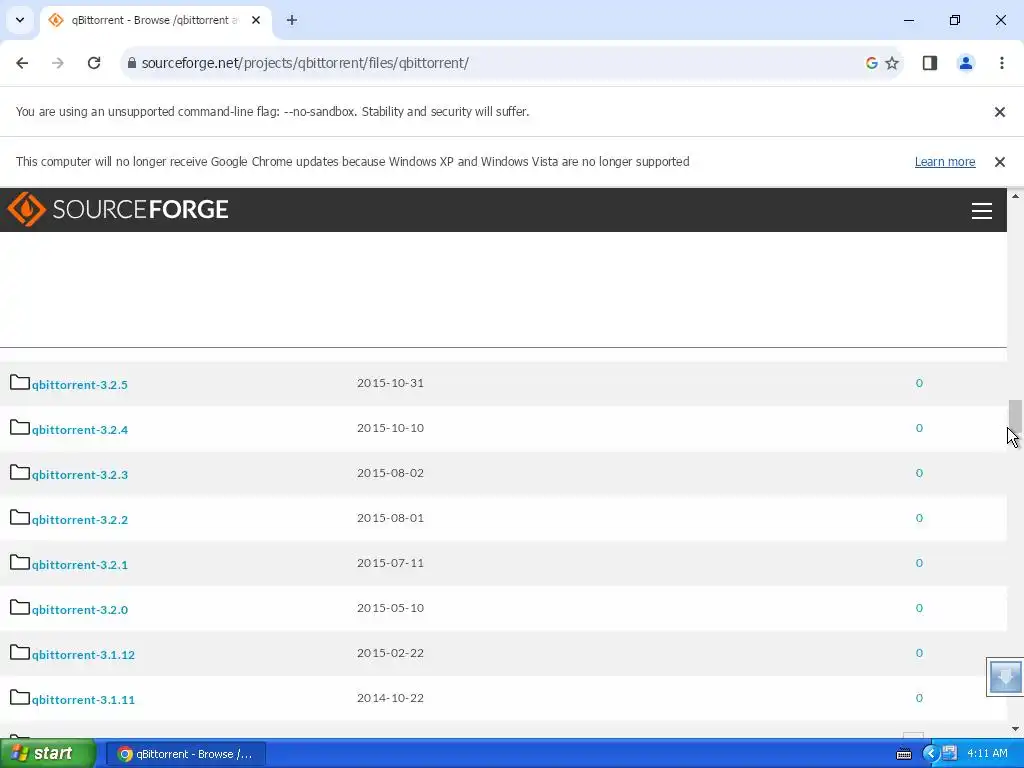Click the qBittorrent Chrome taskbar button
This screenshot has height=768, width=1024.
coord(185,754)
